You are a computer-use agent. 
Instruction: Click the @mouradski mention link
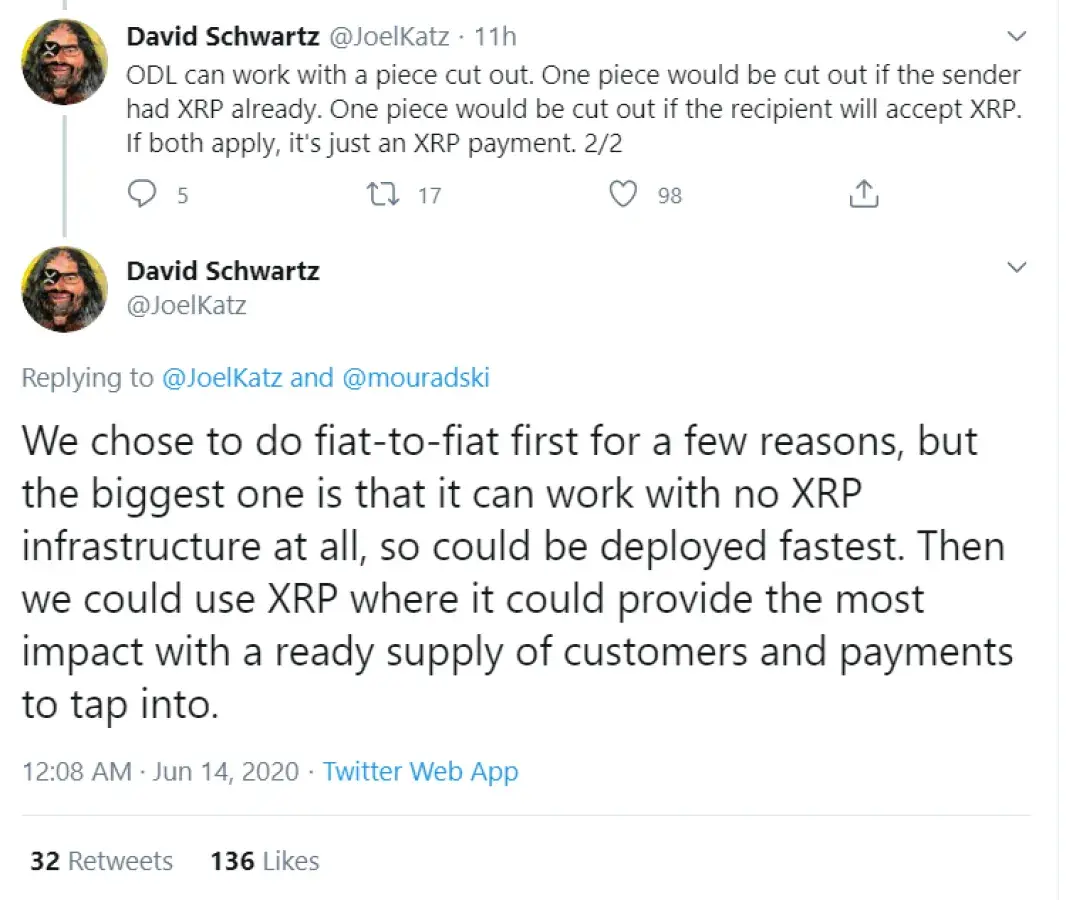pos(421,377)
